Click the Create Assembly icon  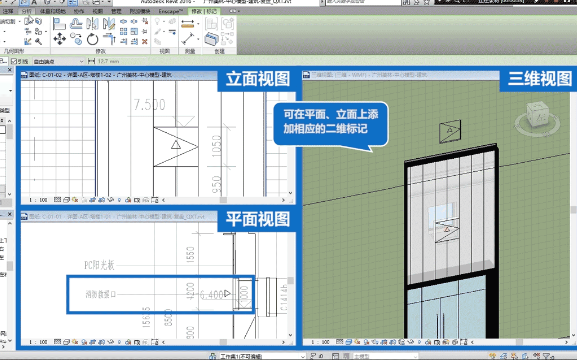coord(211,24)
